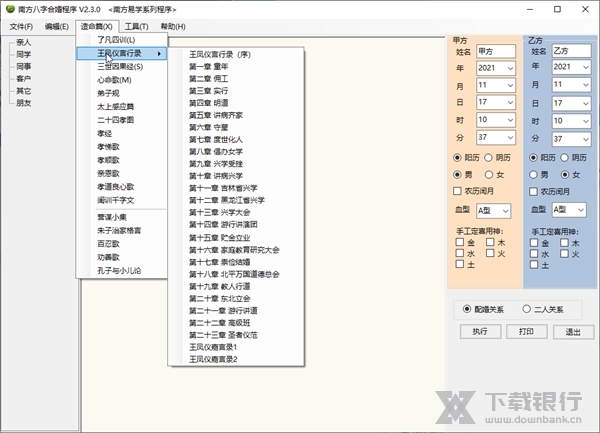Select 女 radio in 甲方 panel
The height and width of the screenshot is (433, 600).
[489, 175]
